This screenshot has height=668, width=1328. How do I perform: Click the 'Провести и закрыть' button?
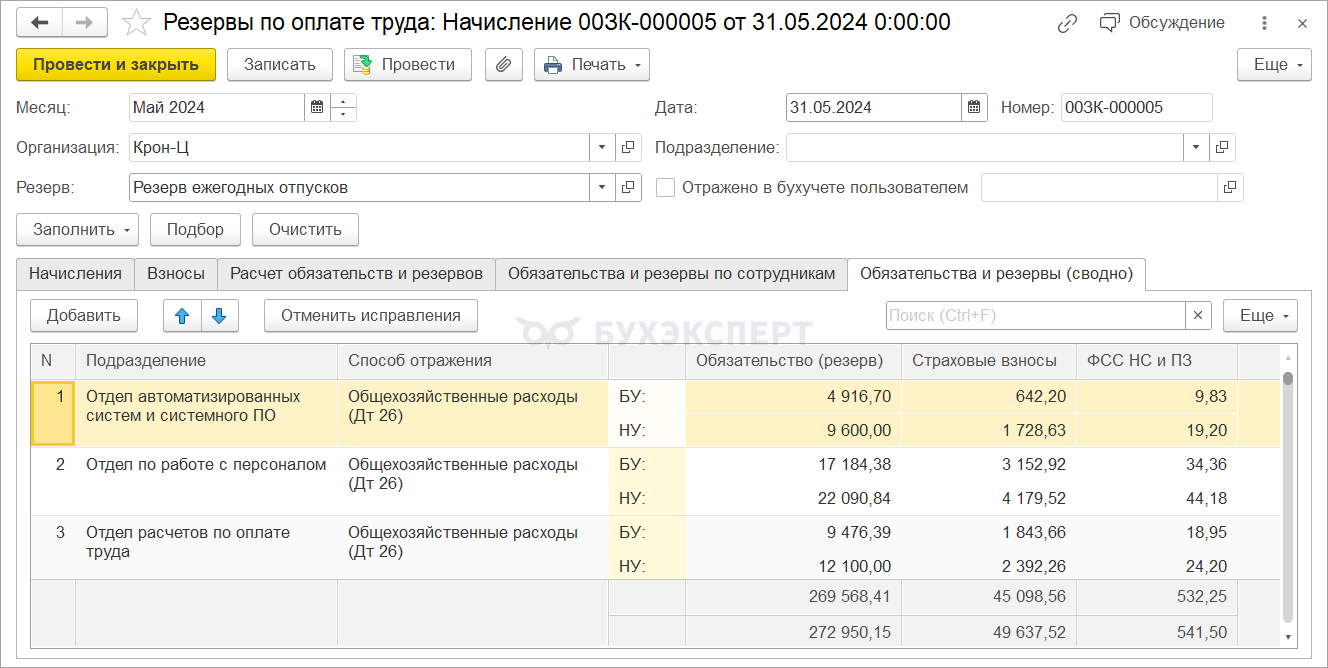point(116,65)
